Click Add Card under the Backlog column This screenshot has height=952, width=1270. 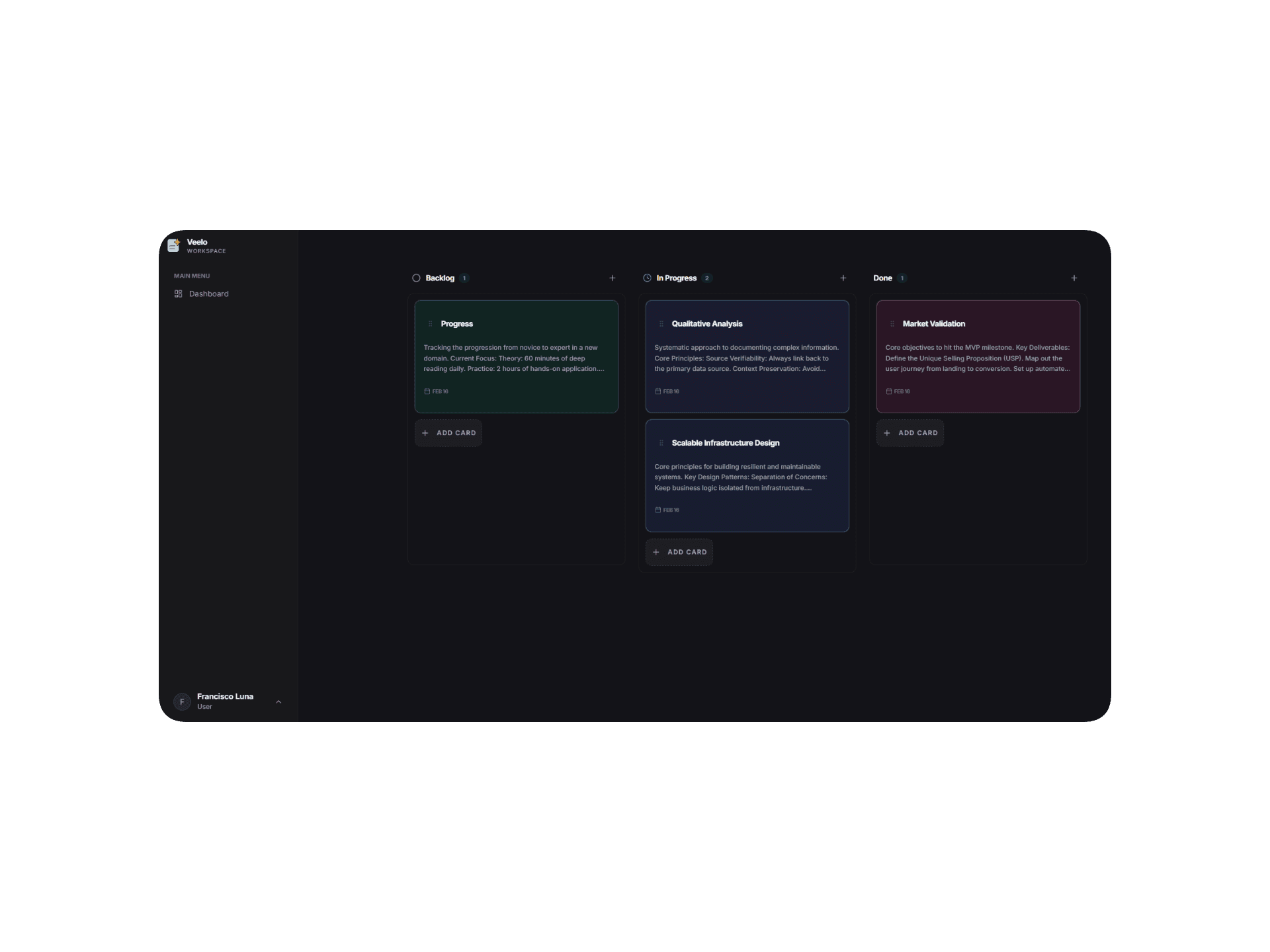(x=448, y=433)
